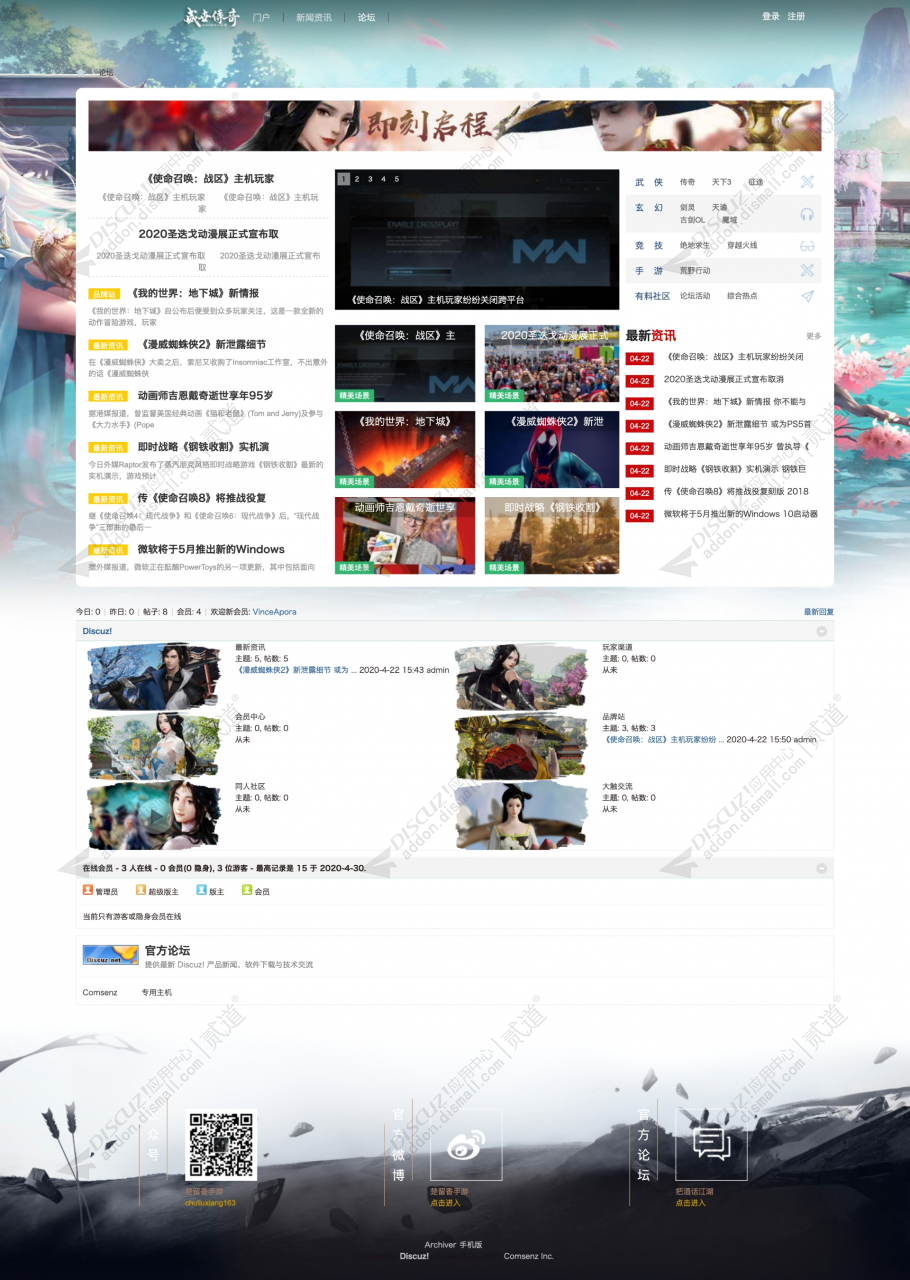Click the 超级版主 user icon
The image size is (910, 1280).
pyautogui.click(x=141, y=890)
